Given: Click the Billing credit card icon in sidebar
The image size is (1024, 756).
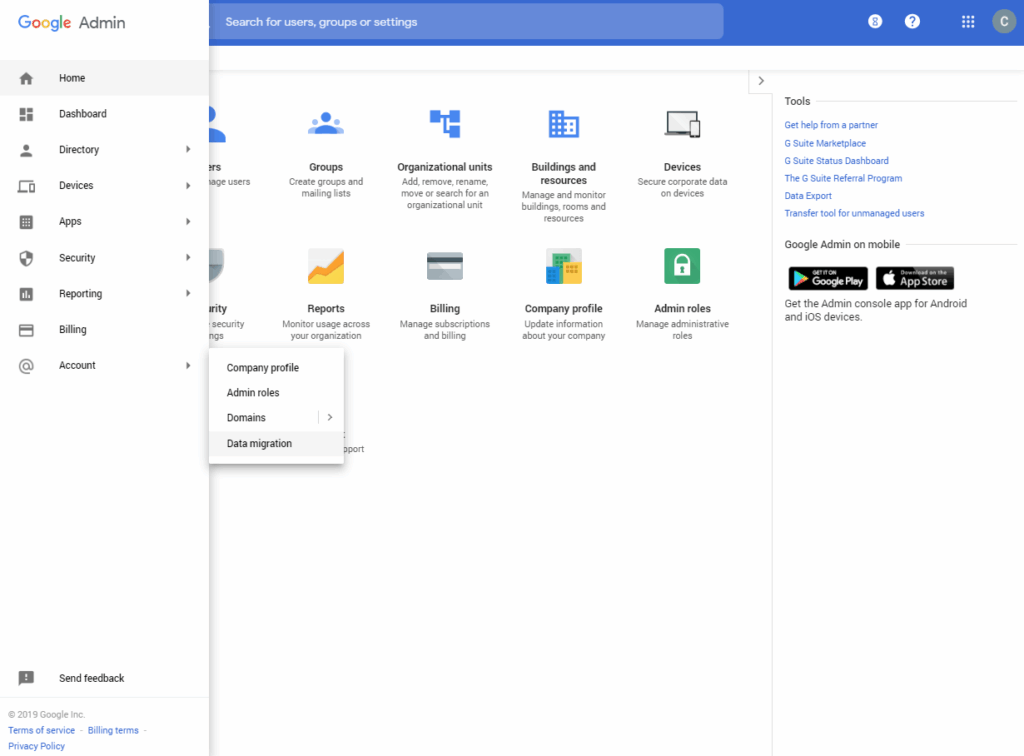Looking at the screenshot, I should pos(26,330).
